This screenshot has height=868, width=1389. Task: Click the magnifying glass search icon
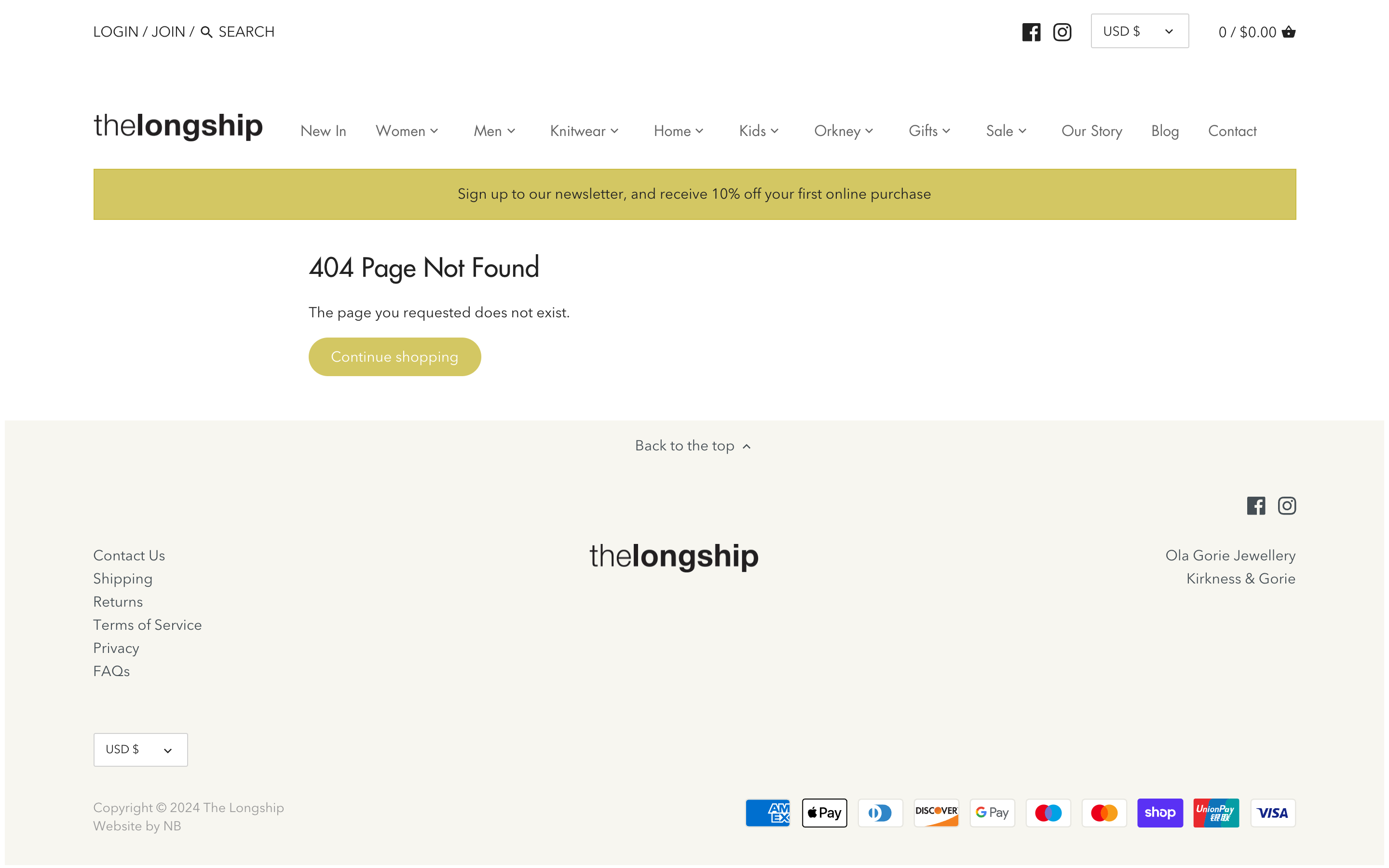pyautogui.click(x=206, y=32)
